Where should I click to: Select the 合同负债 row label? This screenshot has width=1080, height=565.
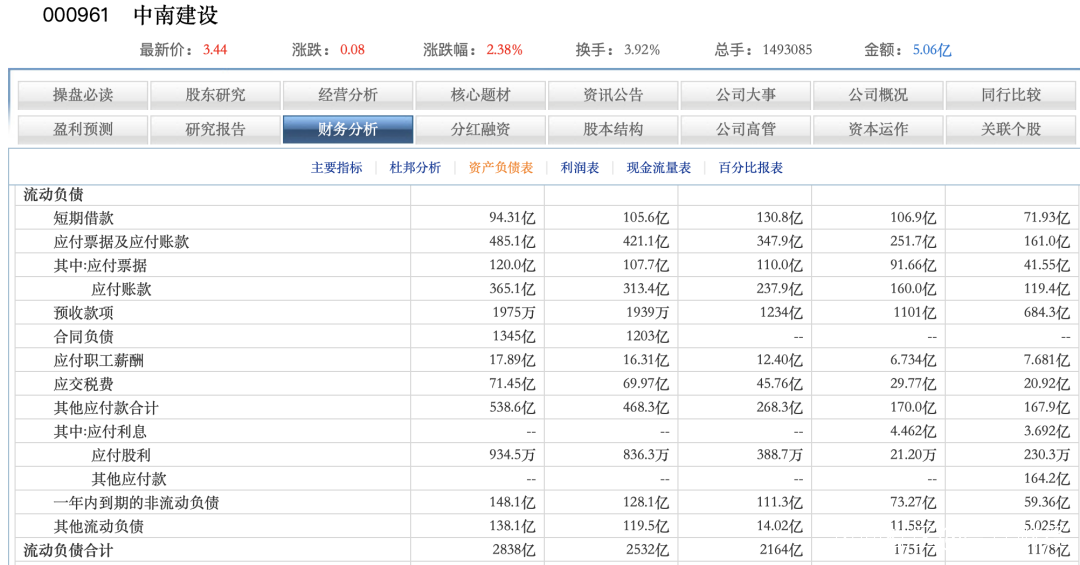coord(83,337)
